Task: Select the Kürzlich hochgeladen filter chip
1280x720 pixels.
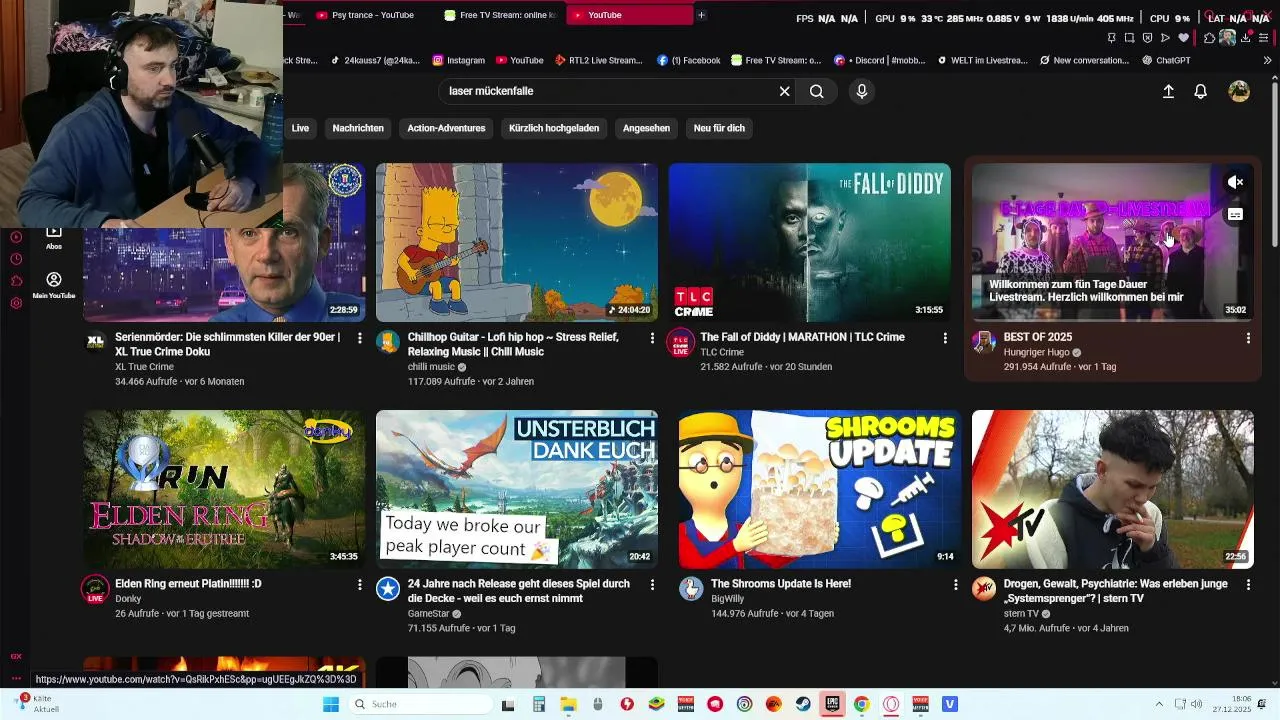Action: [554, 128]
